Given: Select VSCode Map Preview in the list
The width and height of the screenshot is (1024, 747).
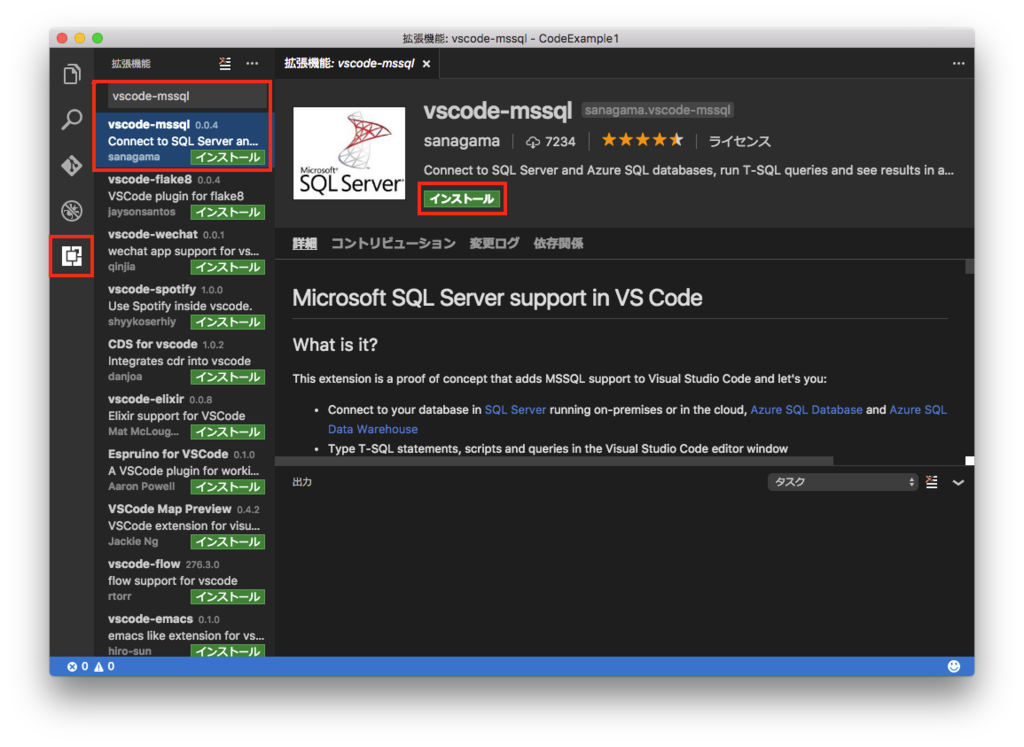Looking at the screenshot, I should [185, 524].
